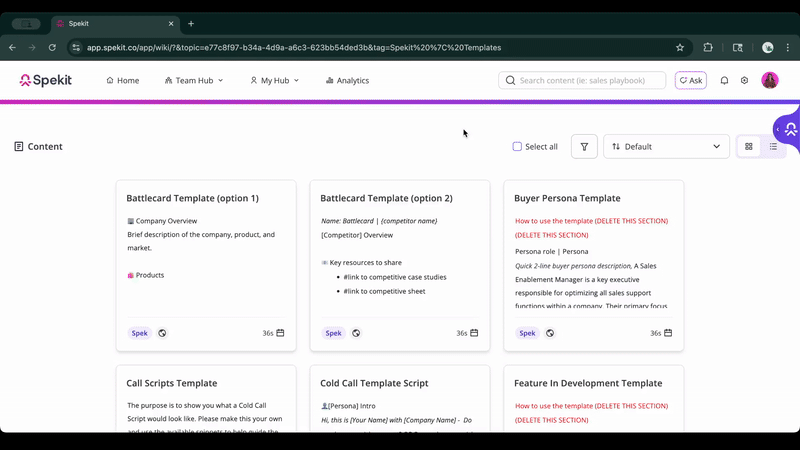Image resolution: width=800 pixels, height=450 pixels.
Task: Reload the page
Action: coord(52,47)
